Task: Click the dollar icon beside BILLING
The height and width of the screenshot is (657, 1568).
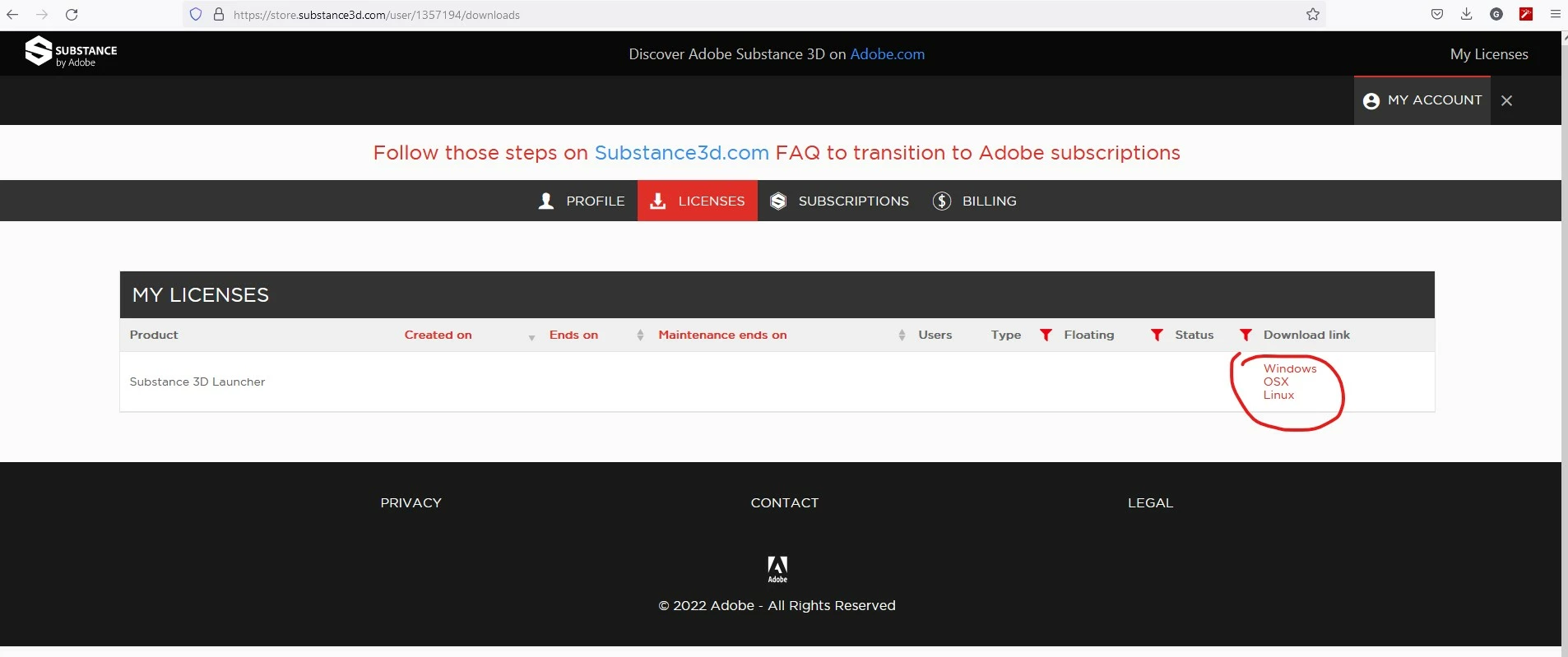Action: 942,201
